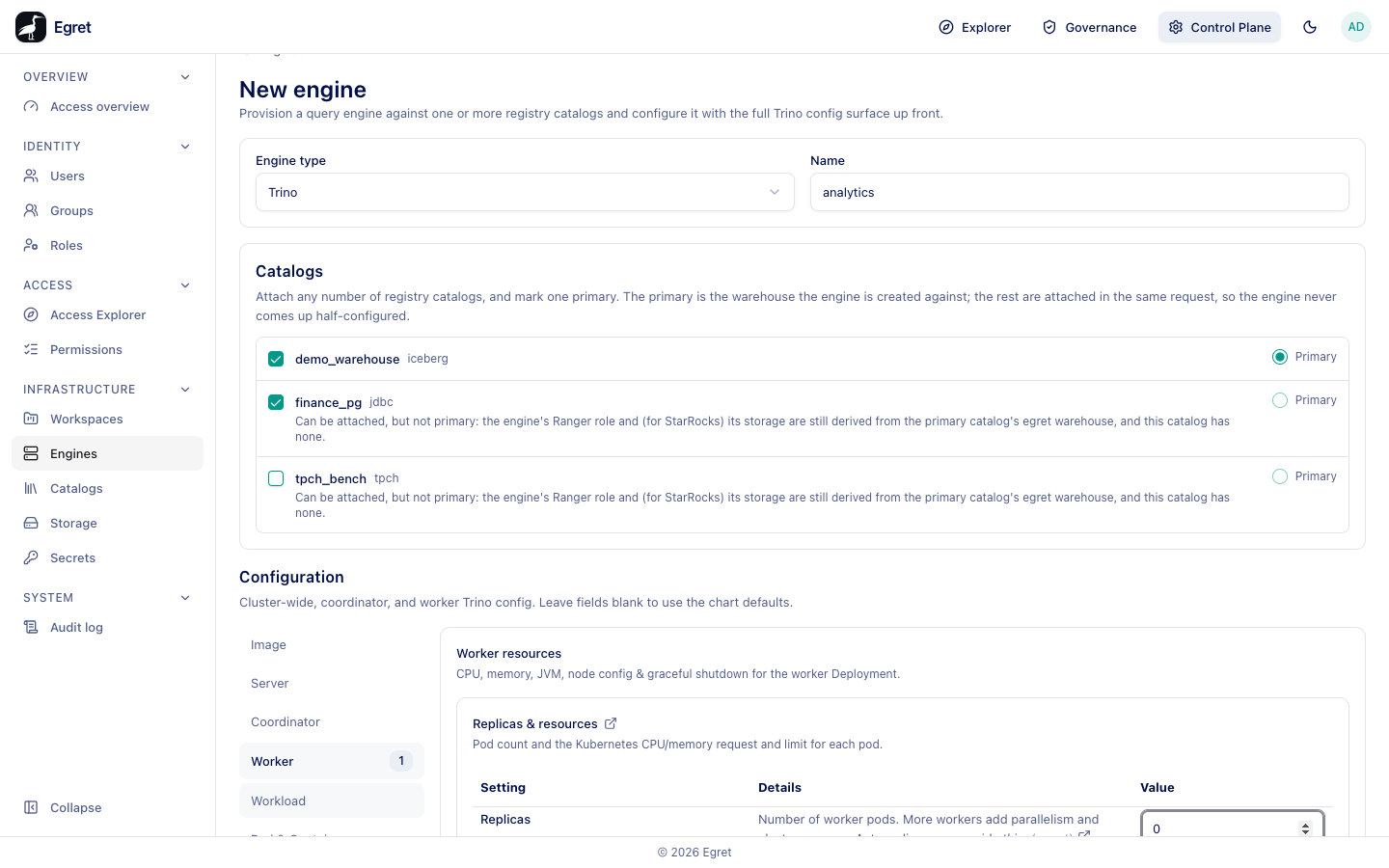Click the 'Setting' column header

(503, 788)
